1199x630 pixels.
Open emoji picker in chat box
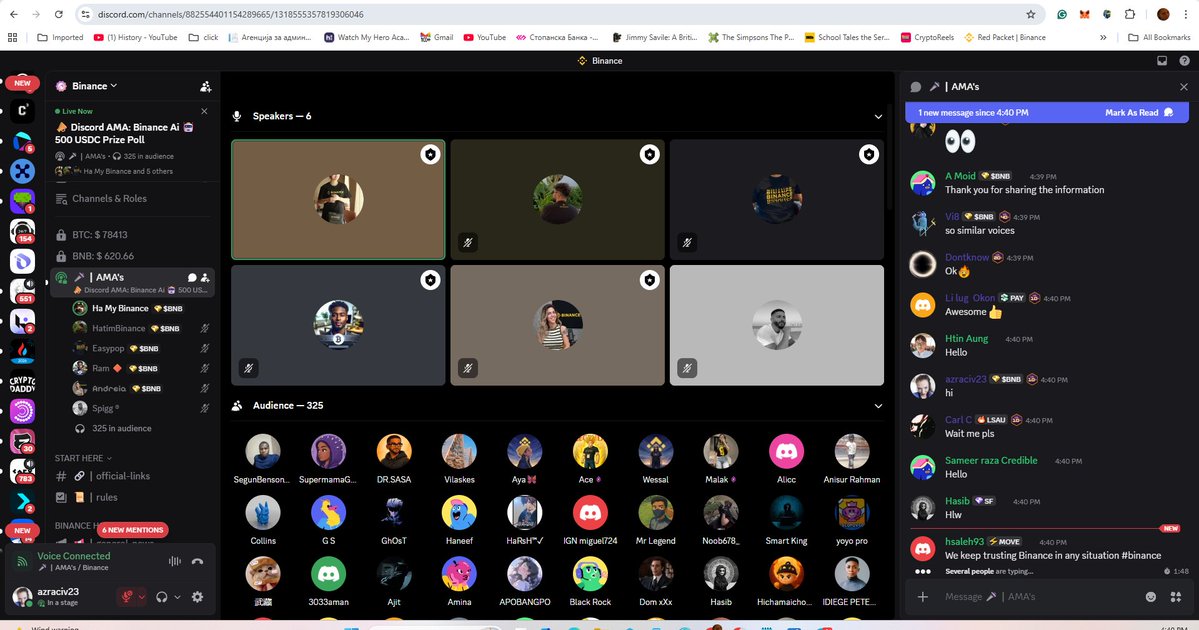(1151, 597)
